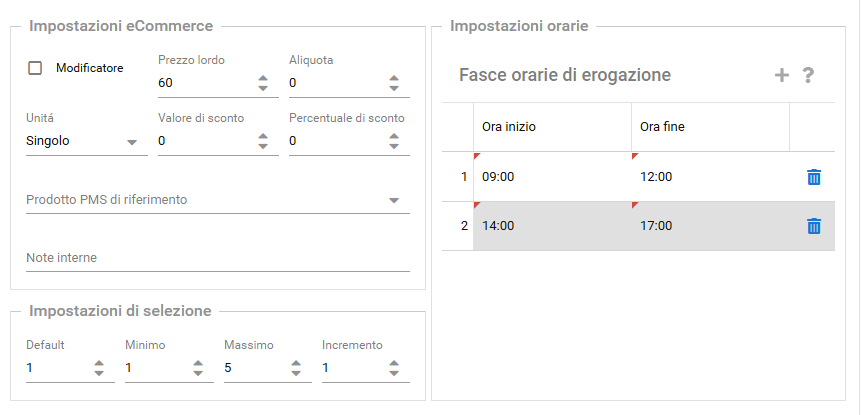The width and height of the screenshot is (861, 415).
Task: Select the 17:00 end time cell
Action: [x=710, y=226]
